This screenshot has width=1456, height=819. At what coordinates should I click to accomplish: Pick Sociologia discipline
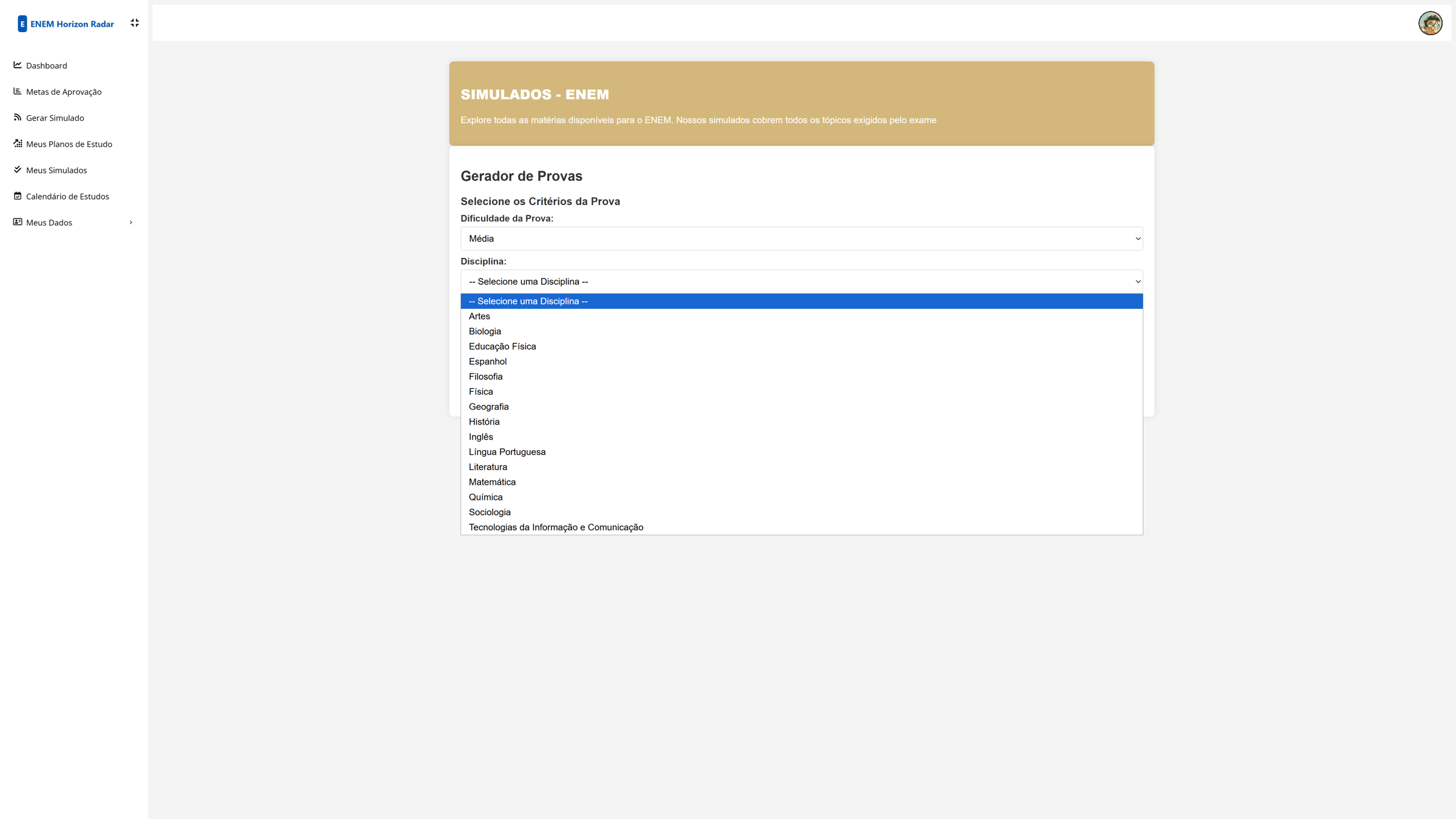point(801,512)
